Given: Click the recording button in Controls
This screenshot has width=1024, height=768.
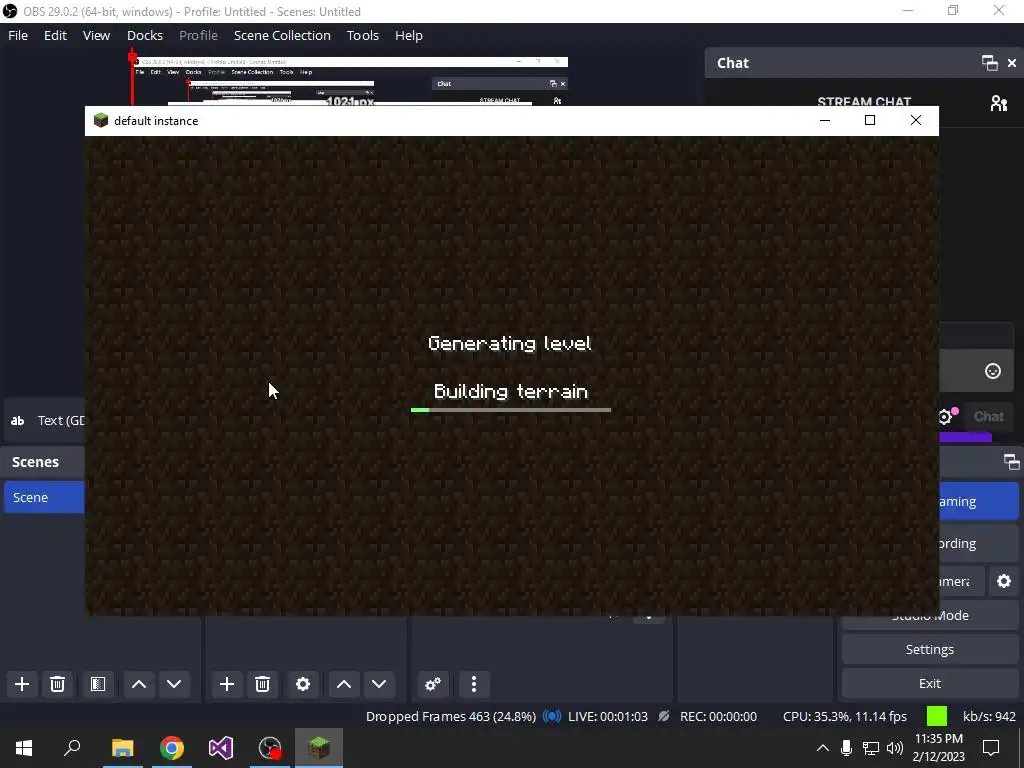Looking at the screenshot, I should 978,543.
